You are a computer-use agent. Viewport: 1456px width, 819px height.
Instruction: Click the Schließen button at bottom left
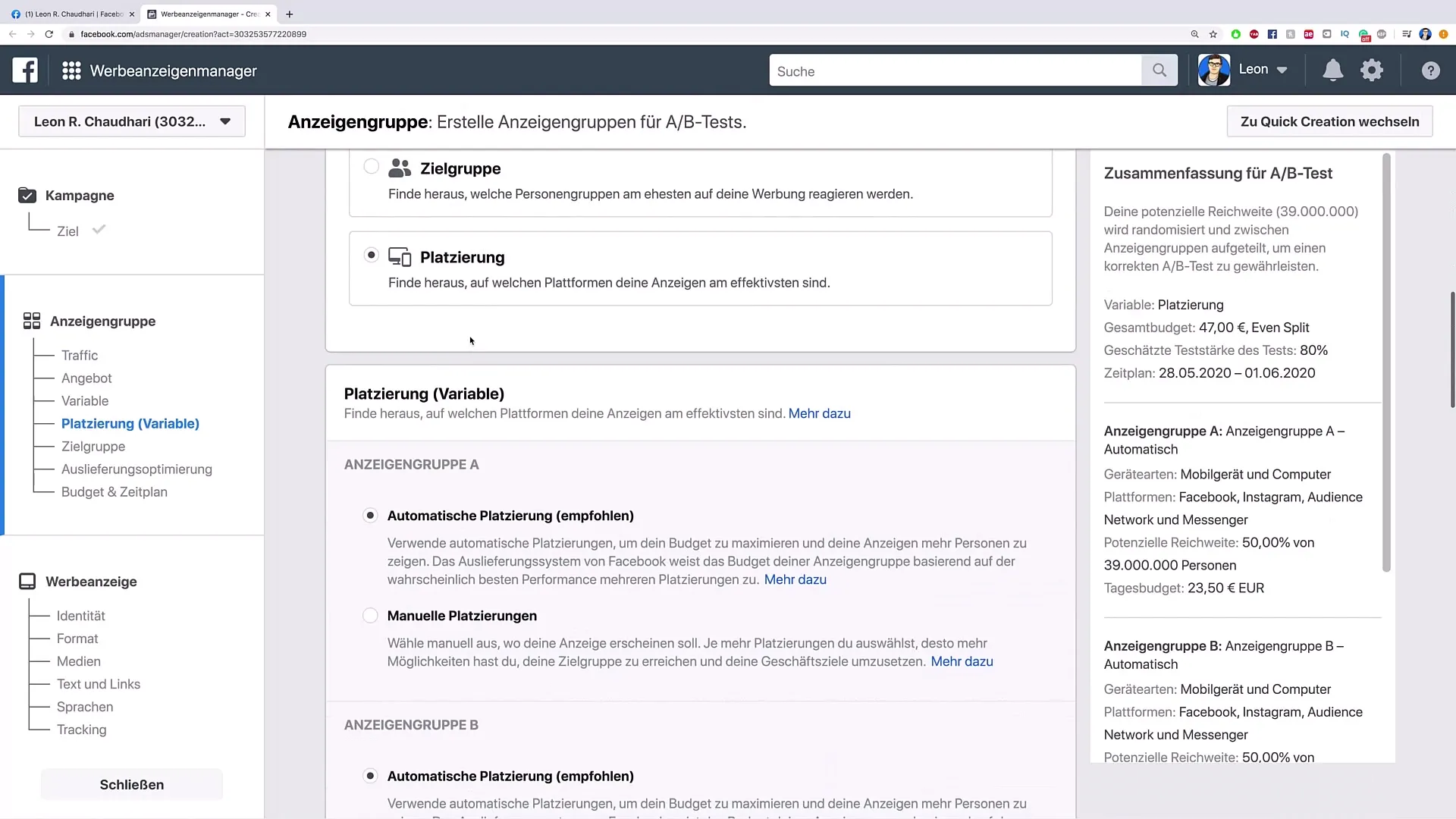pos(132,784)
